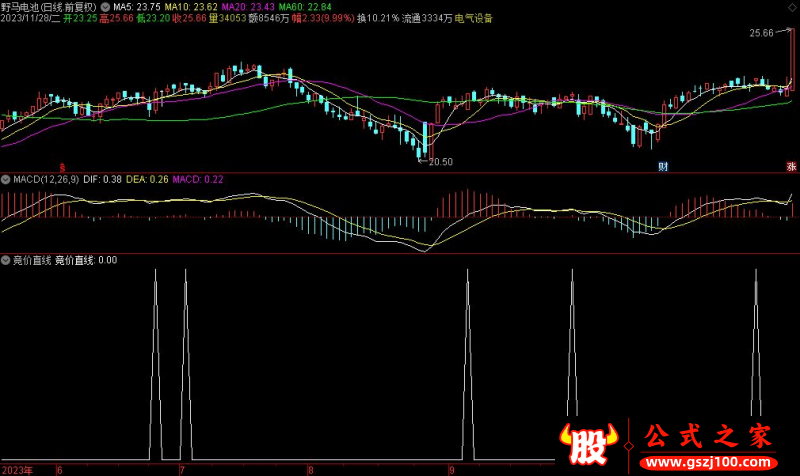Select the MA5: 23.75 label
This screenshot has width=800, height=476.
click(137, 7)
